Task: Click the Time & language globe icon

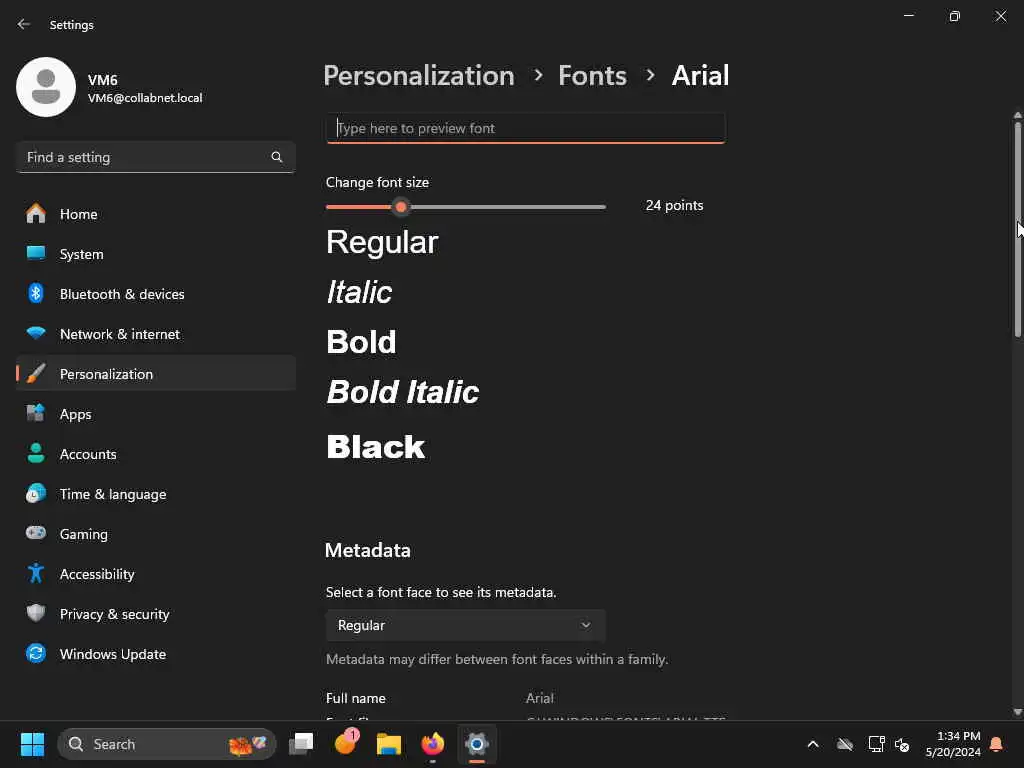Action: pyautogui.click(x=36, y=493)
